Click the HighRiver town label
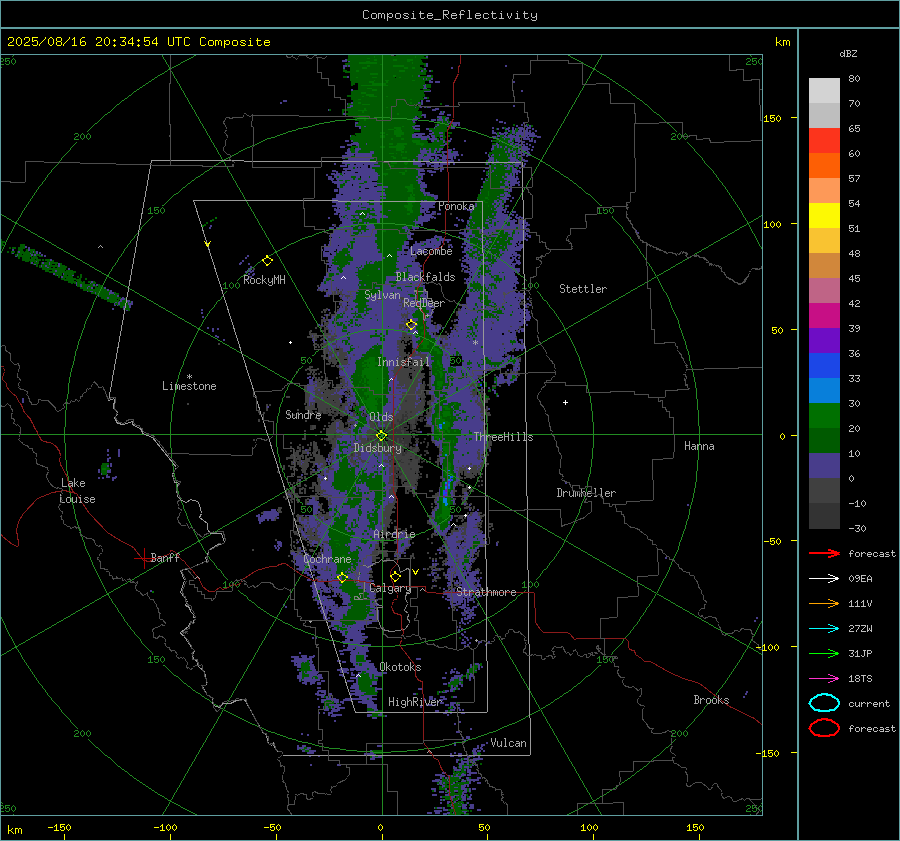The height and width of the screenshot is (841, 900). 415,702
